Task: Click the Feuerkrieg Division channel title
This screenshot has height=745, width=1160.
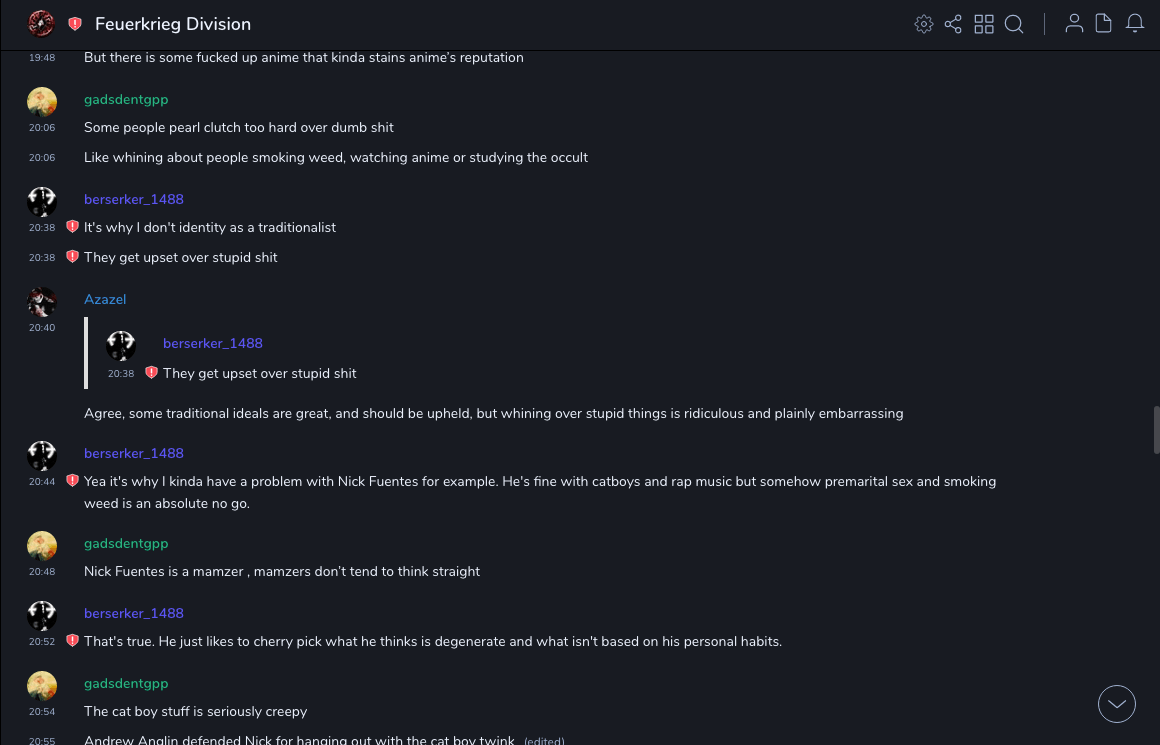Action: click(x=173, y=24)
